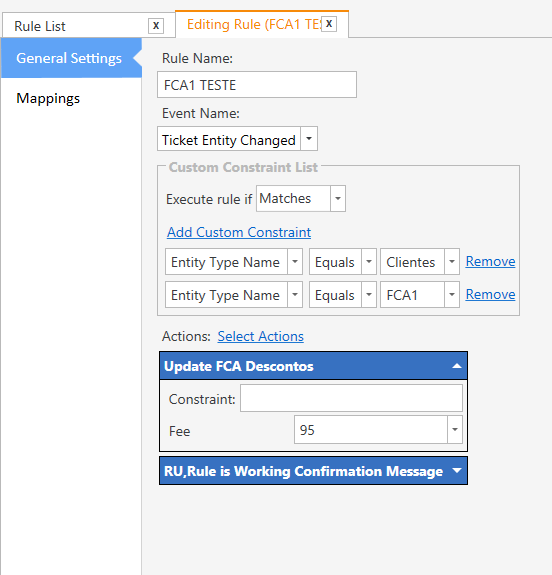
Task: Close the Rule List tab
Action: [x=156, y=26]
